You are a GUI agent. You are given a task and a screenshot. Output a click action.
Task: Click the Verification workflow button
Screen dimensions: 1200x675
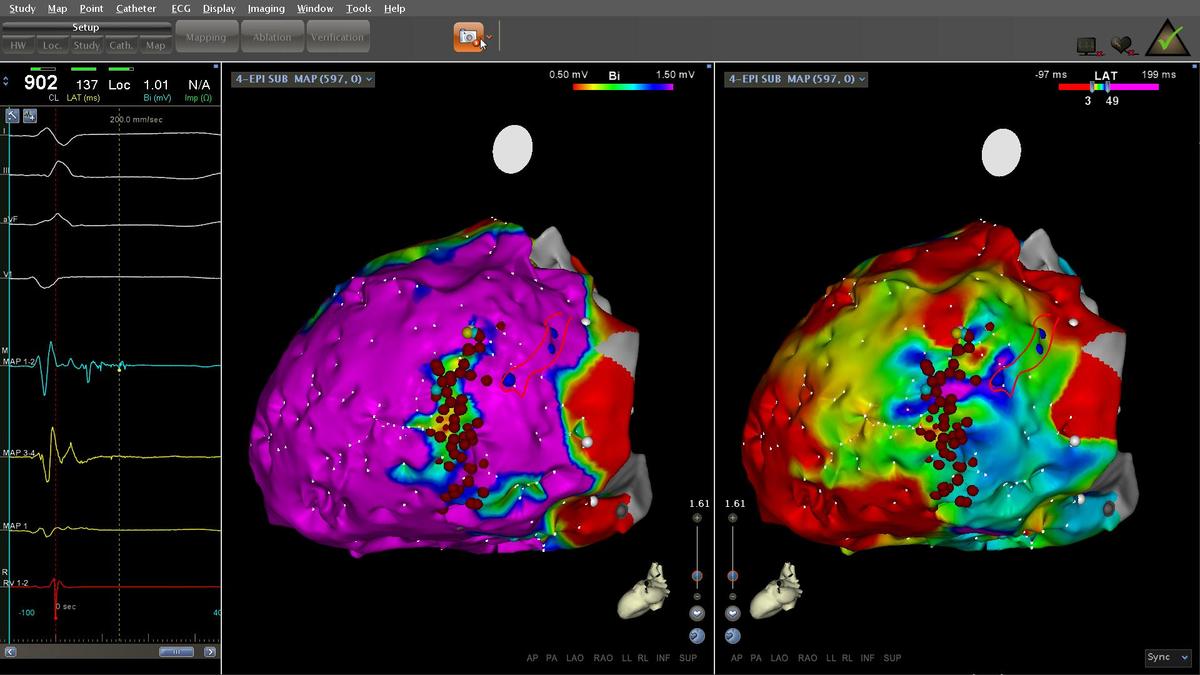[x=337, y=37]
